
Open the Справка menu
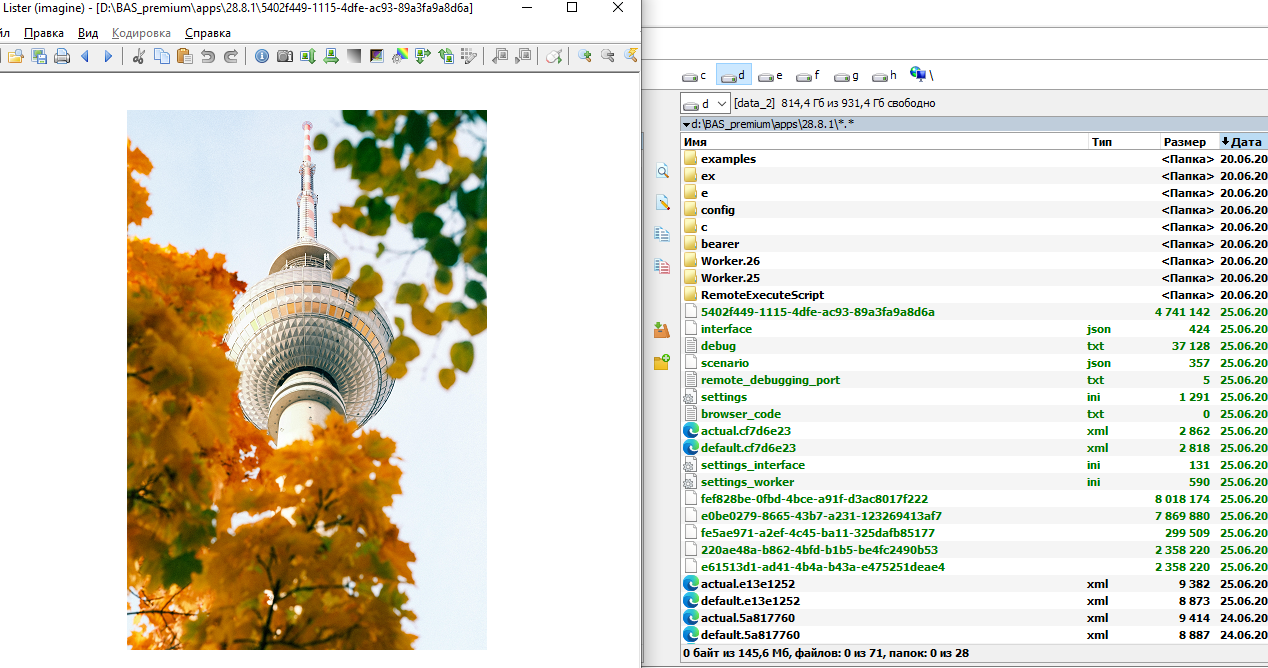click(x=207, y=33)
